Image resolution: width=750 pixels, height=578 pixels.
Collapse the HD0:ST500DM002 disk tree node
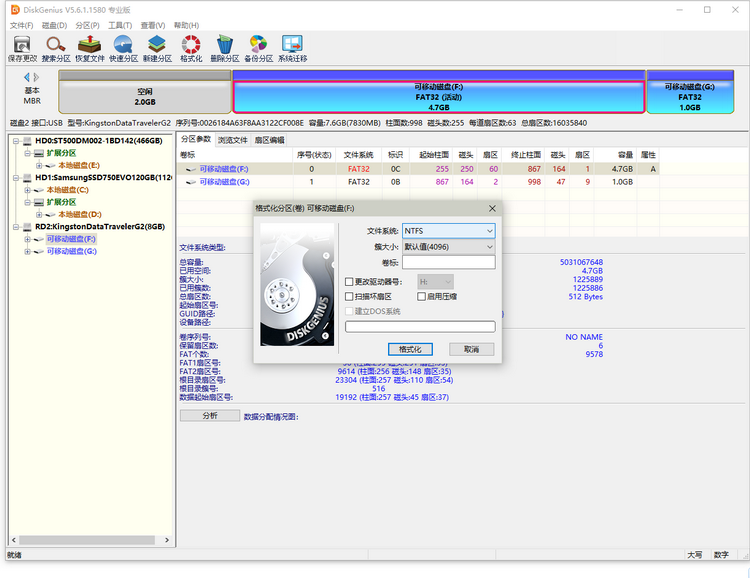tap(16, 141)
